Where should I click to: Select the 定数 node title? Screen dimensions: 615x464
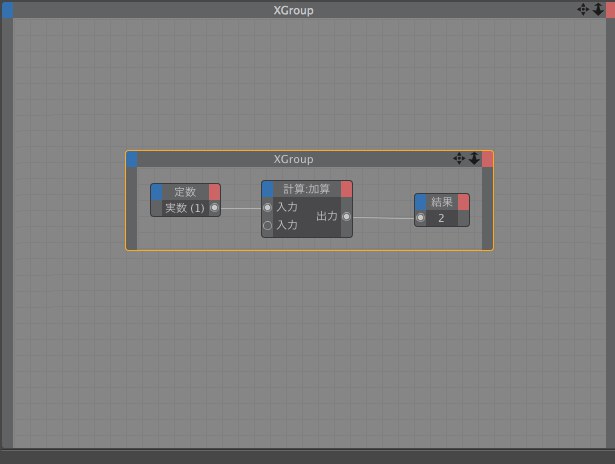tap(185, 192)
